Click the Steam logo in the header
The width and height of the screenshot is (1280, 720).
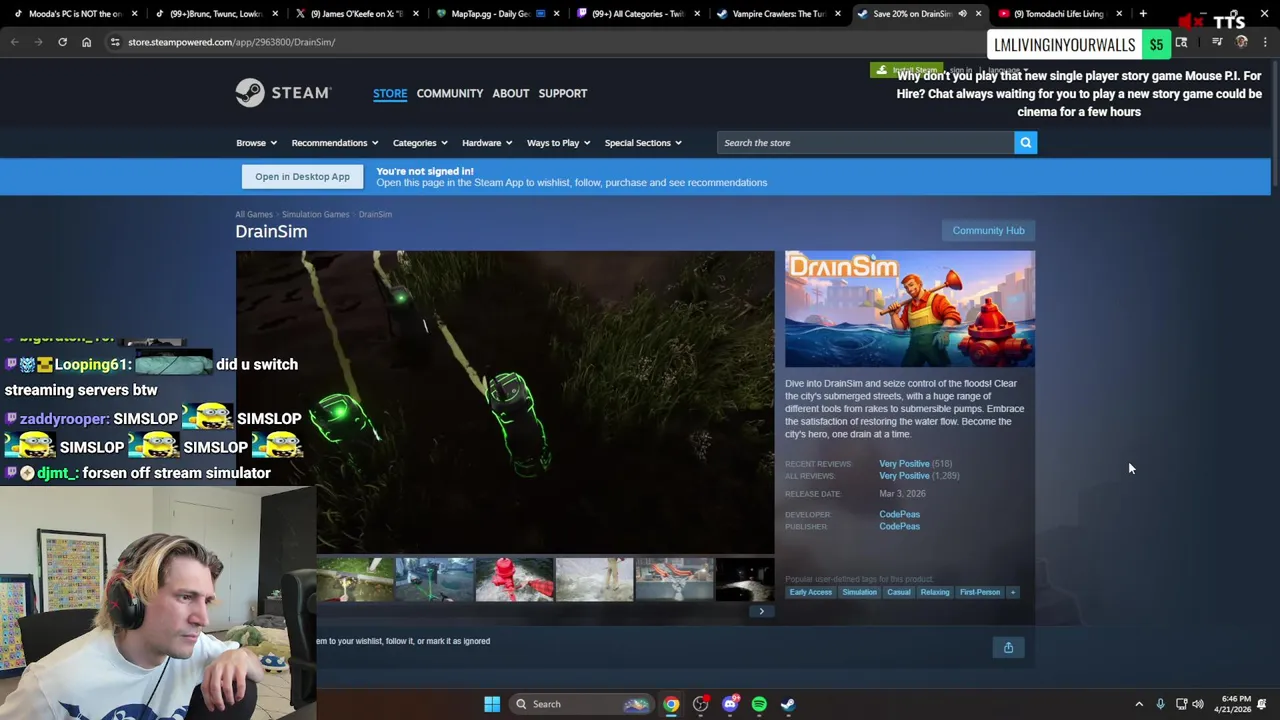(x=283, y=93)
